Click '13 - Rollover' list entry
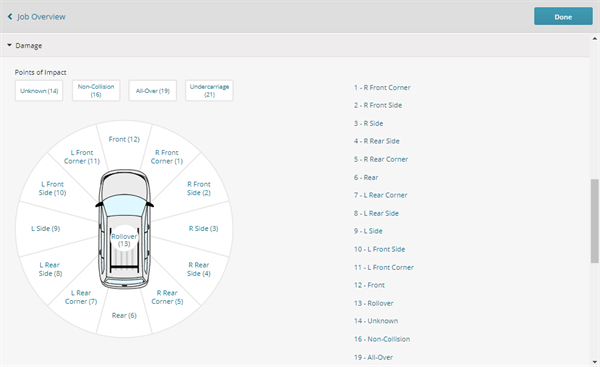 [373, 303]
